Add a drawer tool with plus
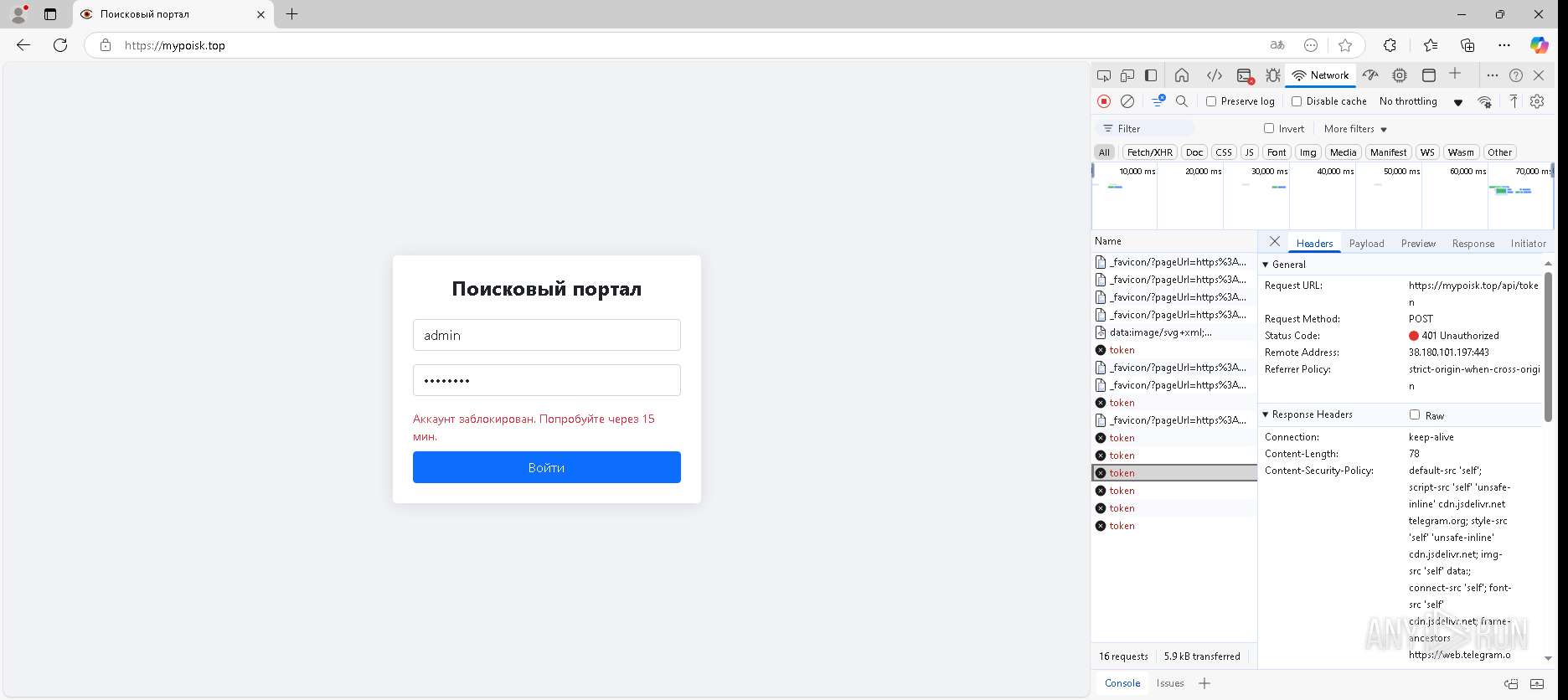Screen dimensions: 1568x700 point(1204,683)
